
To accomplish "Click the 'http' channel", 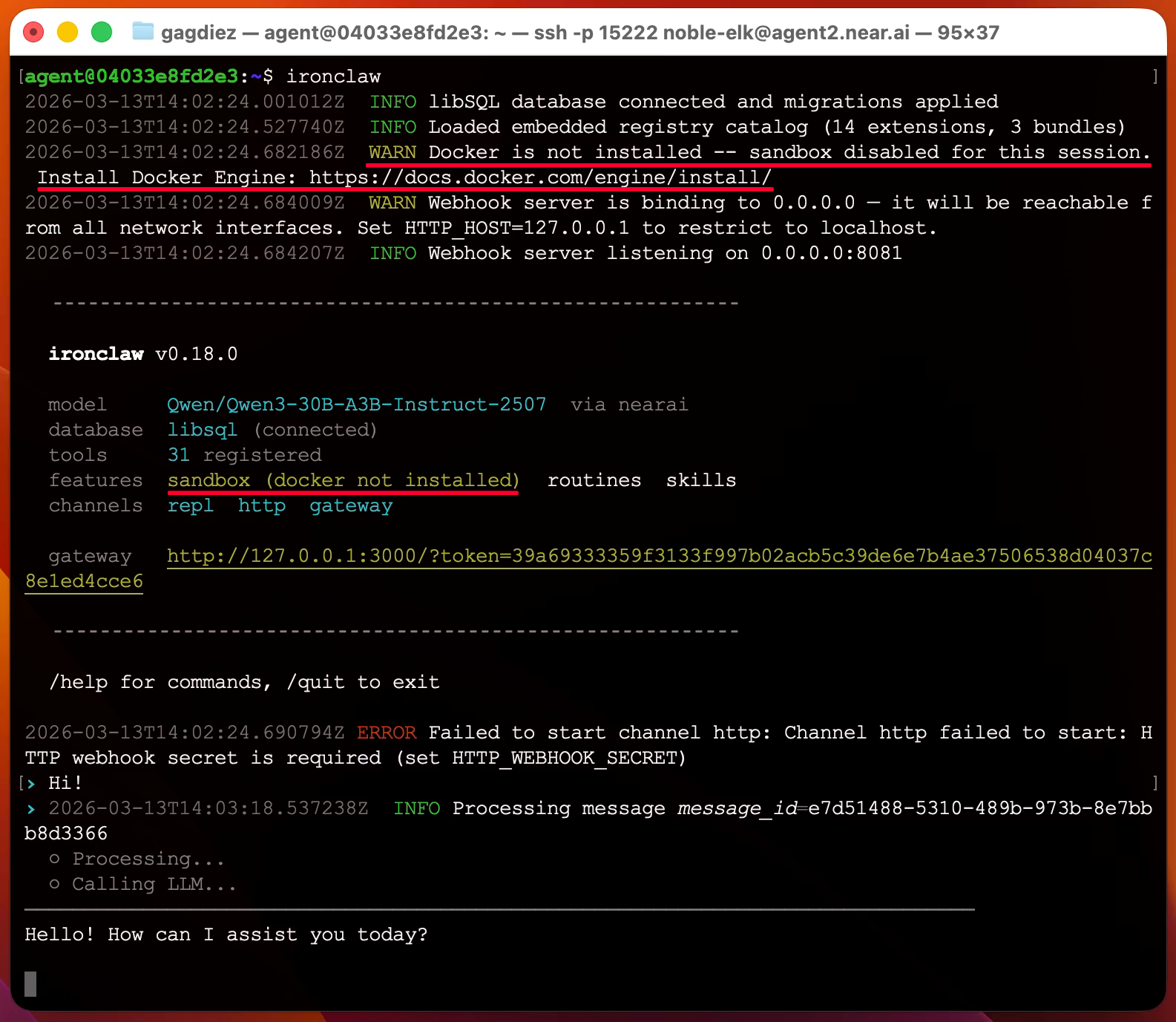I will point(262,505).
